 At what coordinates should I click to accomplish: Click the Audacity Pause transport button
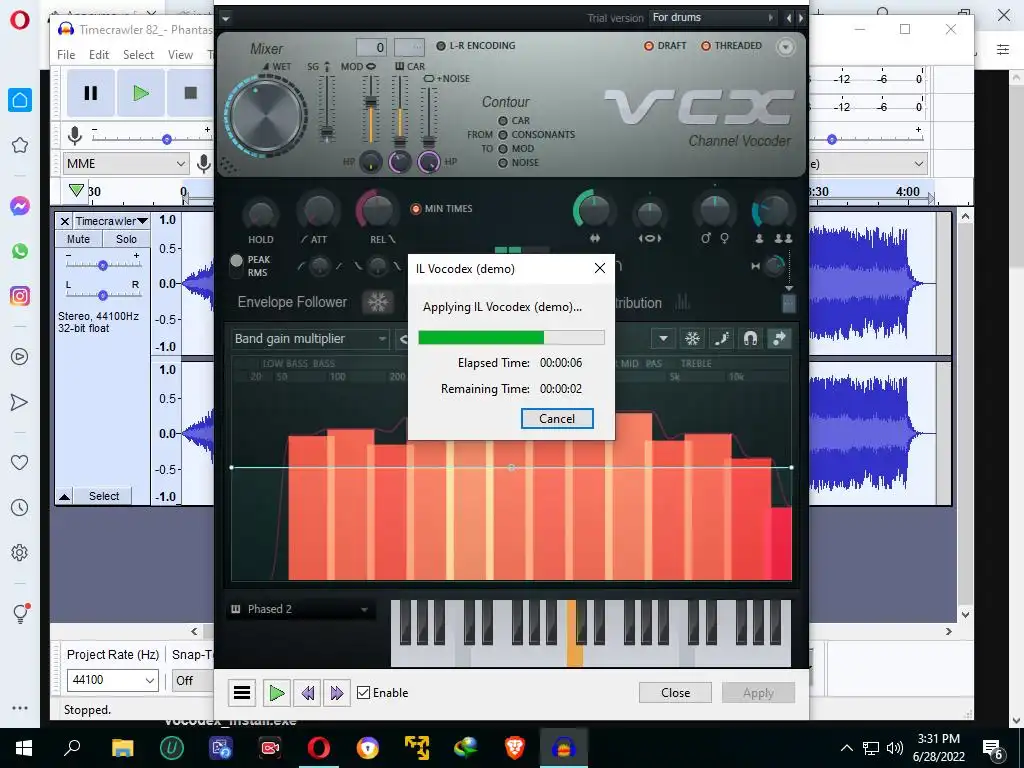[x=91, y=93]
